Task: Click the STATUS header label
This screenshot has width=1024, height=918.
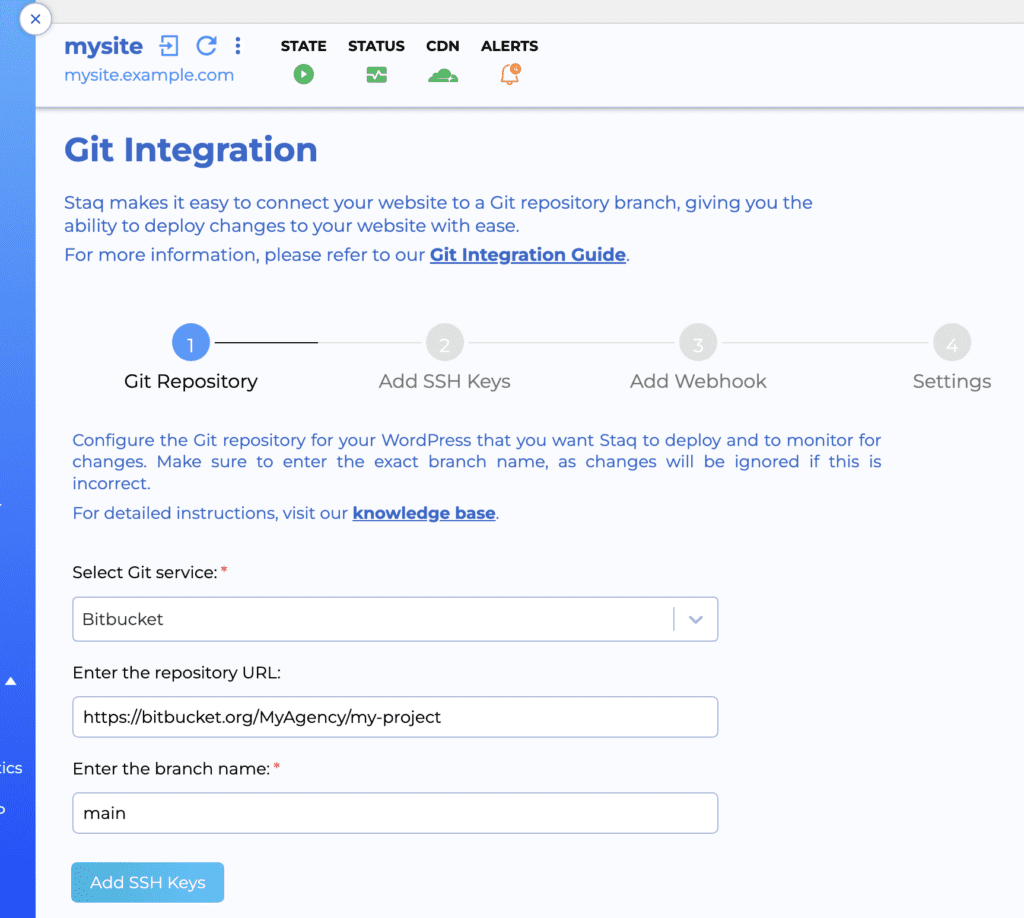Action: (x=376, y=46)
